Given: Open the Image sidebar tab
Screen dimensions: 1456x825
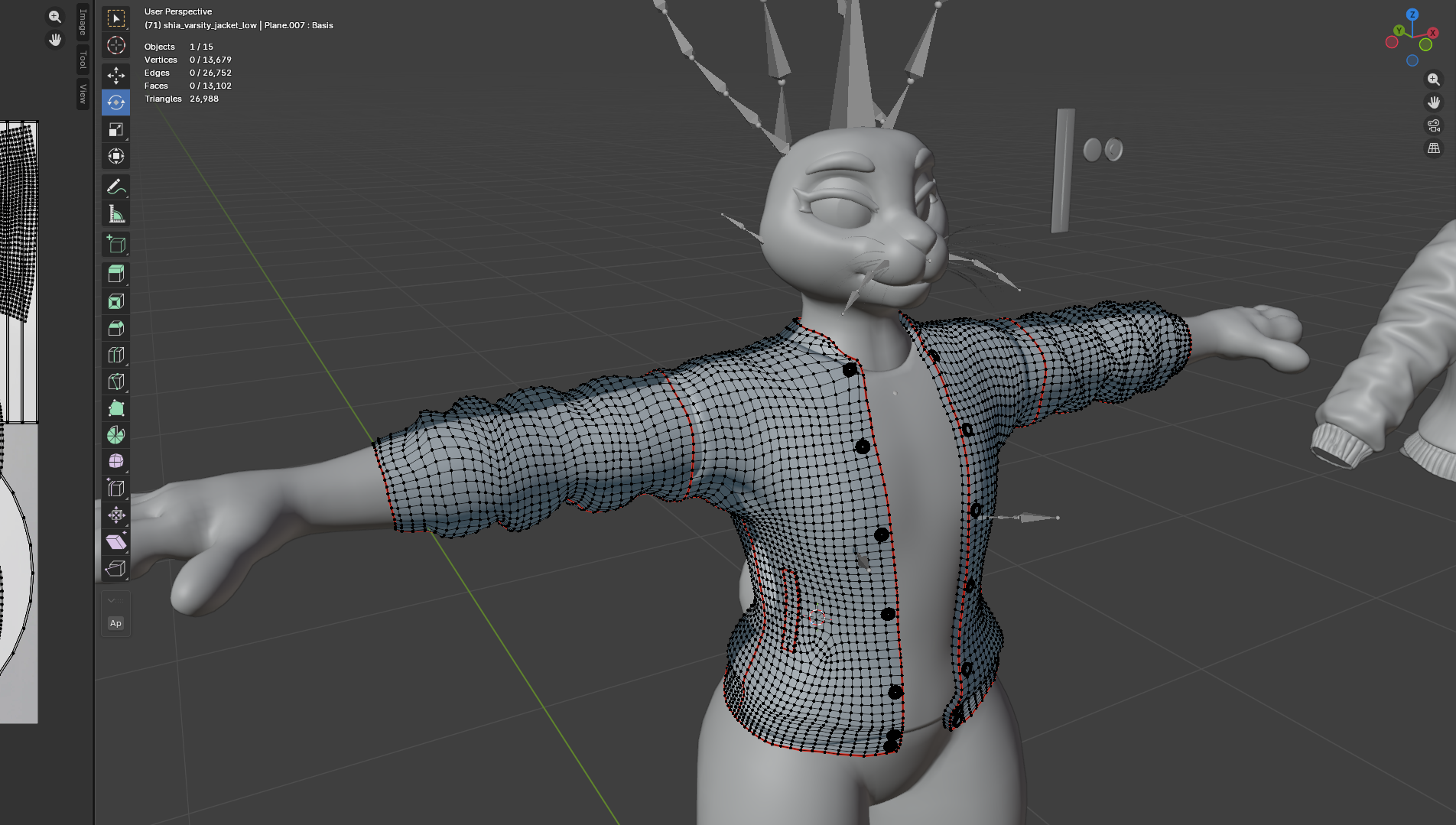Looking at the screenshot, I should pyautogui.click(x=83, y=22).
